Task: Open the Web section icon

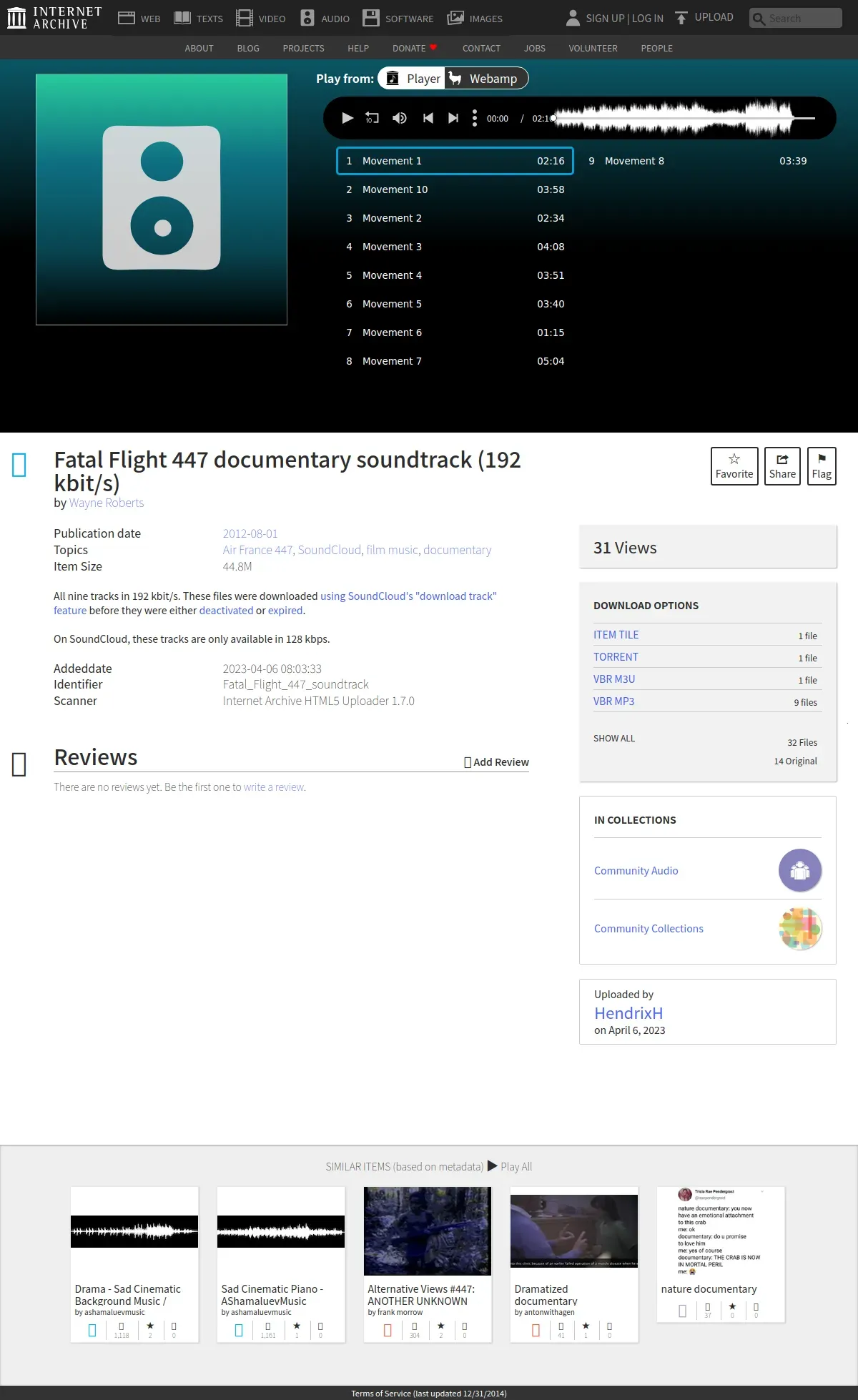Action: [x=127, y=18]
